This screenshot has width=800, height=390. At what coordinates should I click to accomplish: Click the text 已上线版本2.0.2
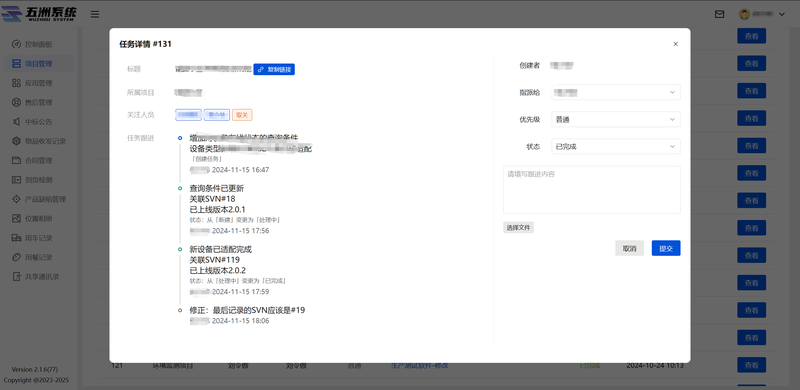tap(218, 271)
